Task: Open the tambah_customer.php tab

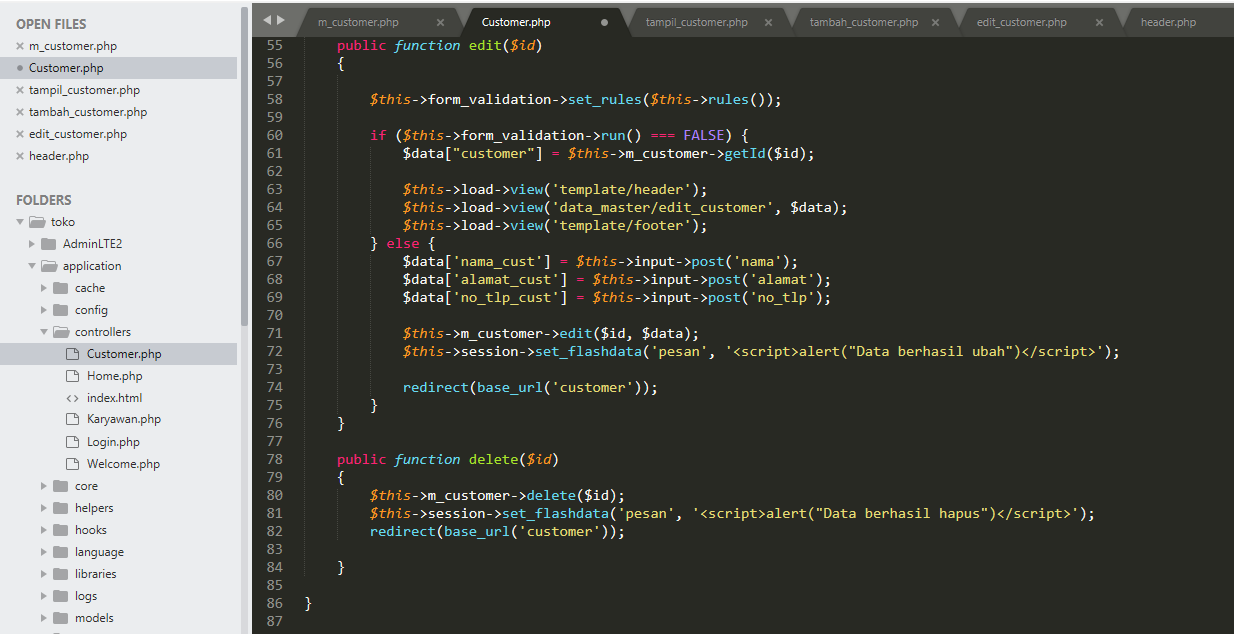Action: tap(864, 22)
